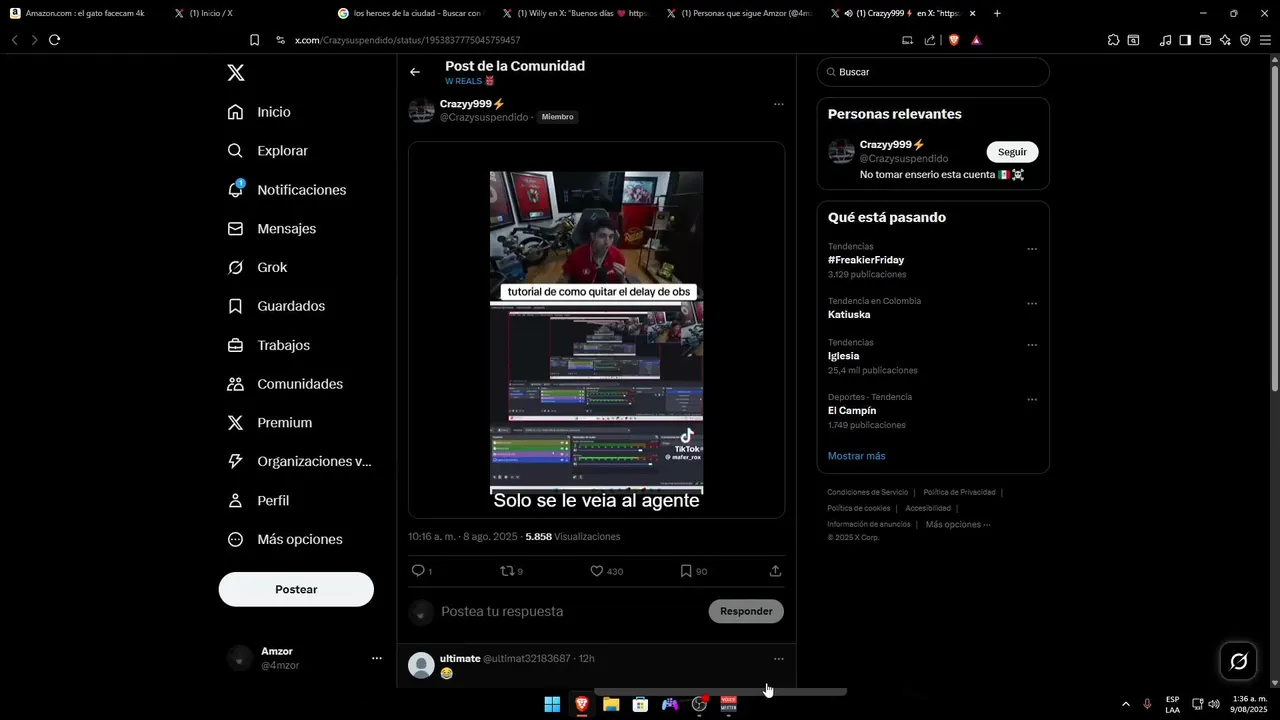Open options for Iglesia trend
The image size is (1280, 720).
pos(1032,345)
